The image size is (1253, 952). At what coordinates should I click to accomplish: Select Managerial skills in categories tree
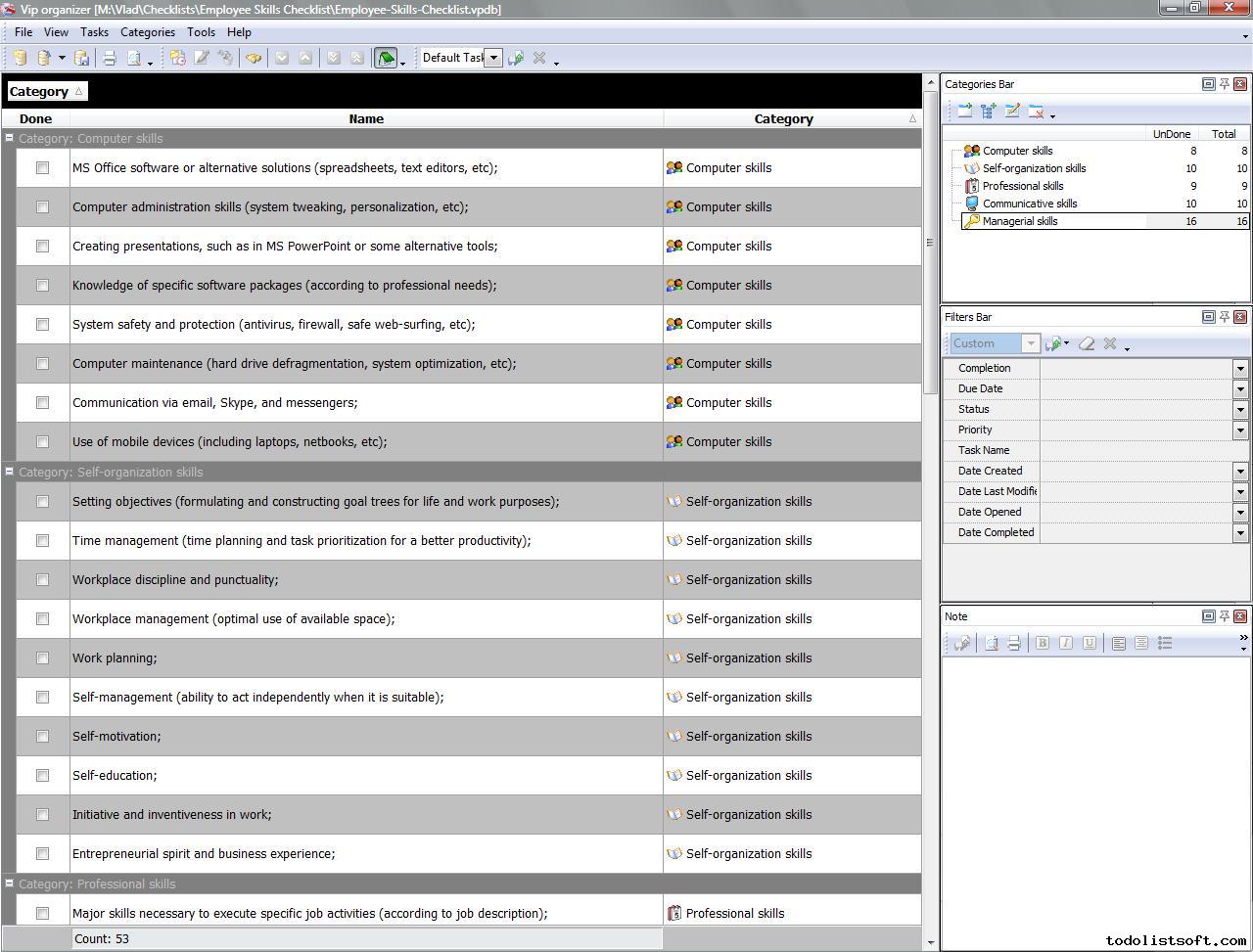(1019, 221)
